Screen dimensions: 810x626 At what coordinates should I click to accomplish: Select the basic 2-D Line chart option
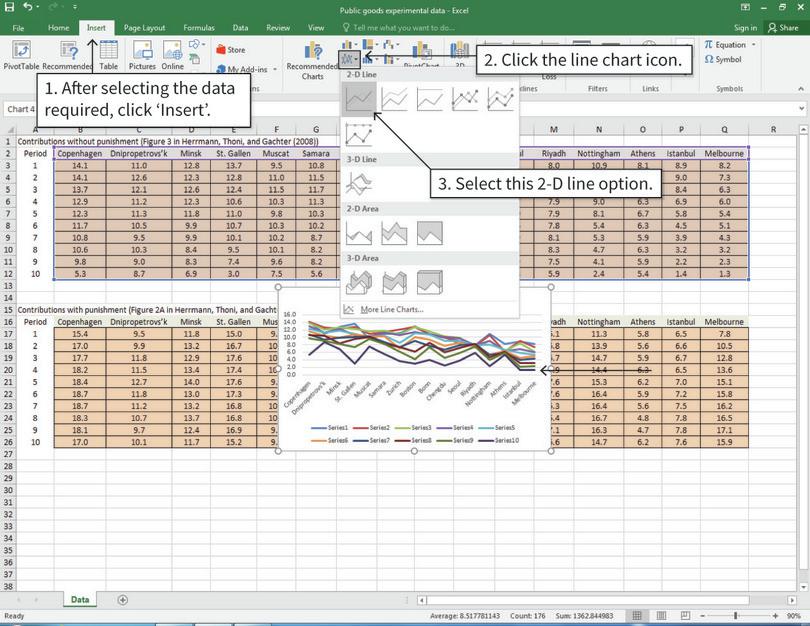tap(359, 98)
